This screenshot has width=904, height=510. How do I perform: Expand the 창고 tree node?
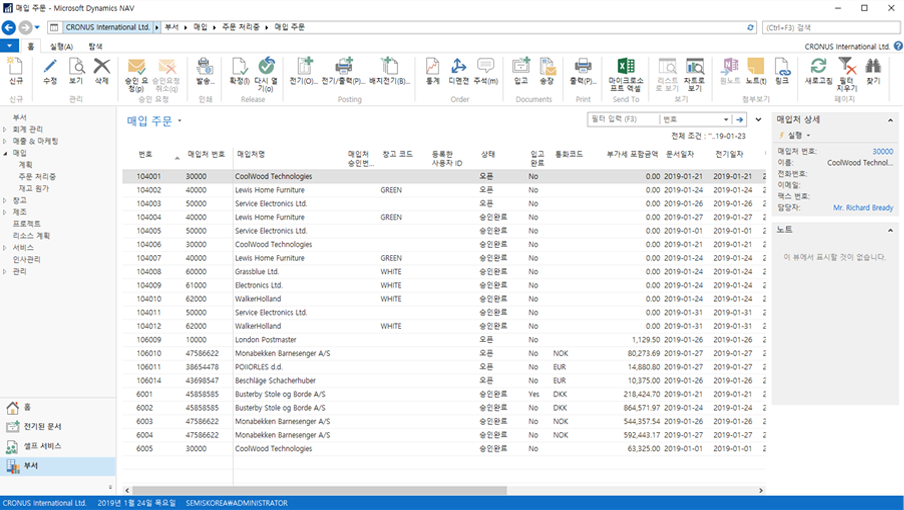[x=5, y=201]
